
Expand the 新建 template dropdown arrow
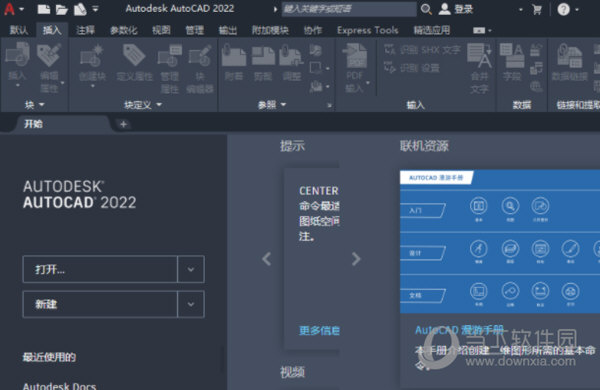click(191, 304)
